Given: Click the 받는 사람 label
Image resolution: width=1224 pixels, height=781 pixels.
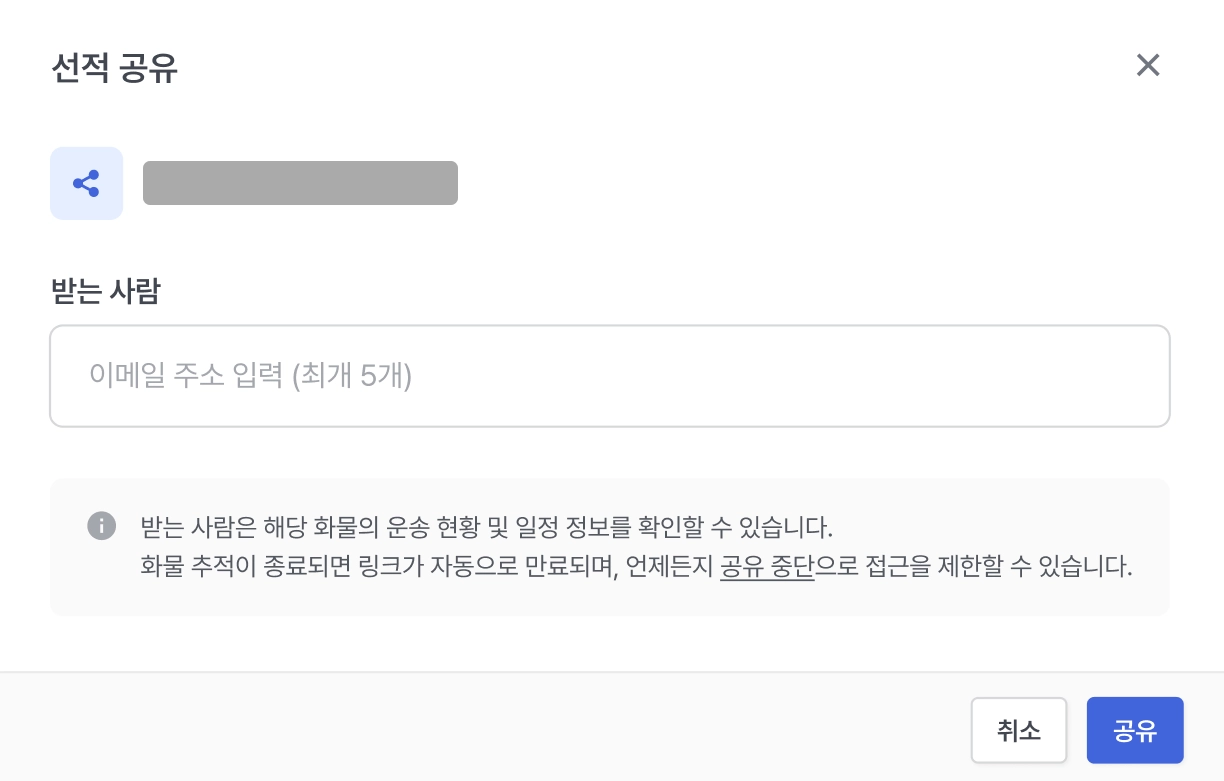Looking at the screenshot, I should (105, 291).
